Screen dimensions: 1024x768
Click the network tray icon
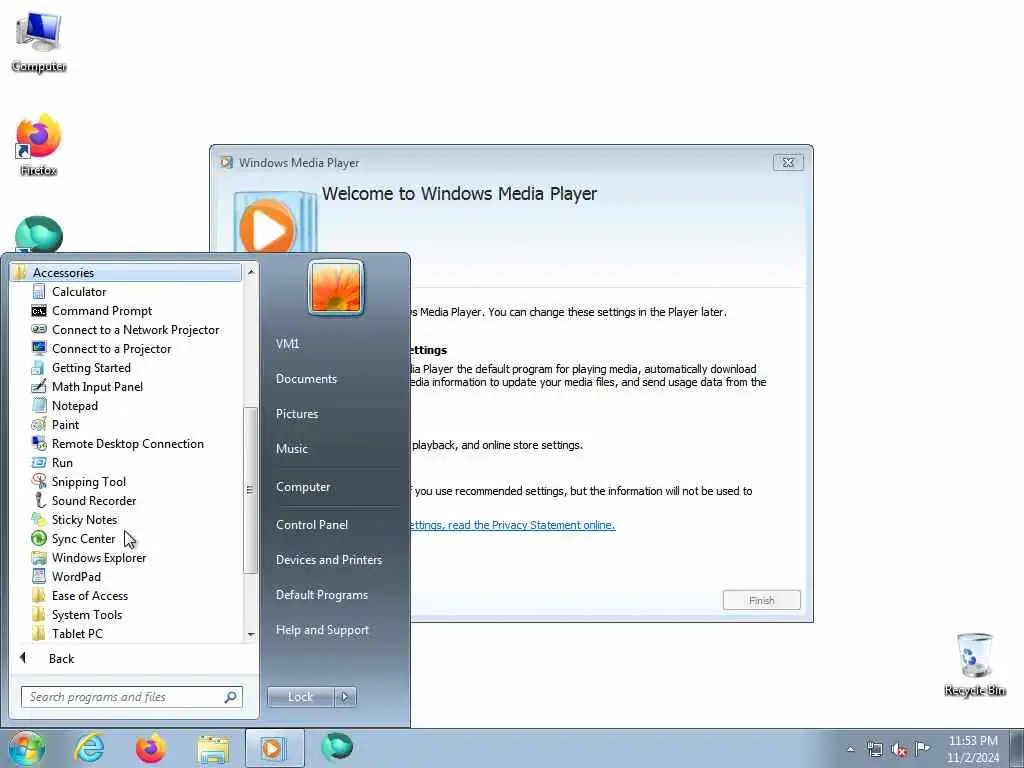coord(874,750)
